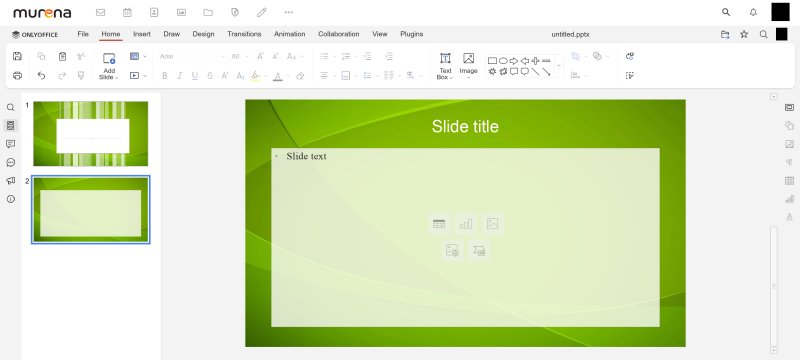800x360 pixels.
Task: Open the Chat panel in left sidebar
Action: click(11, 162)
